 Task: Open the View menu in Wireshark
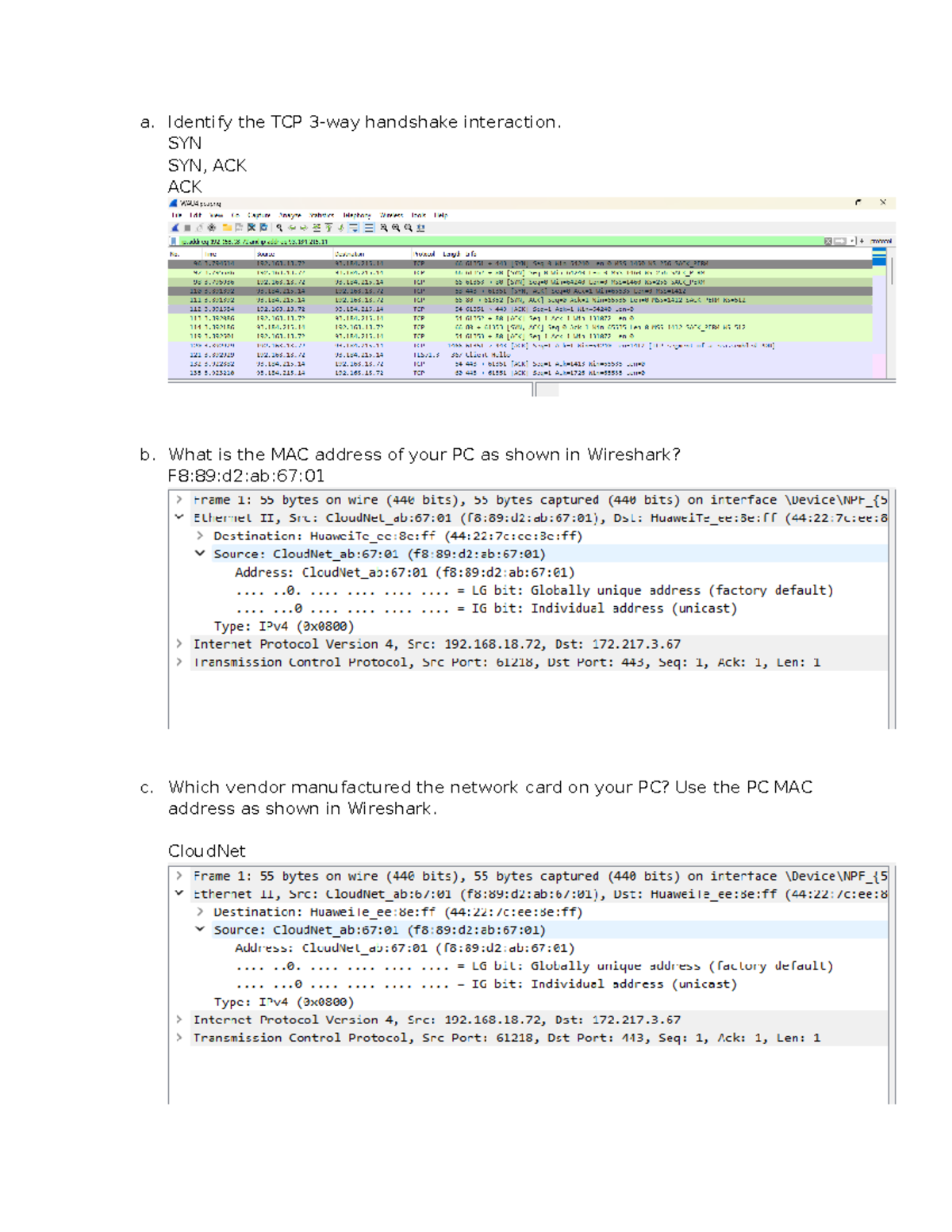pyautogui.click(x=216, y=216)
